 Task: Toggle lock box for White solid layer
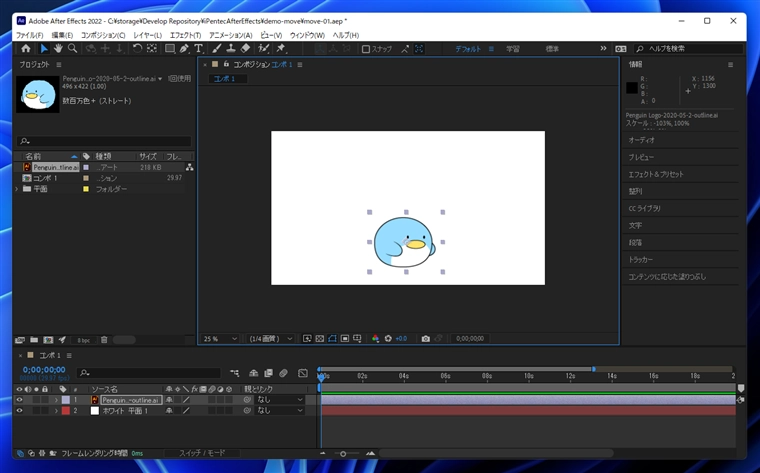point(45,410)
